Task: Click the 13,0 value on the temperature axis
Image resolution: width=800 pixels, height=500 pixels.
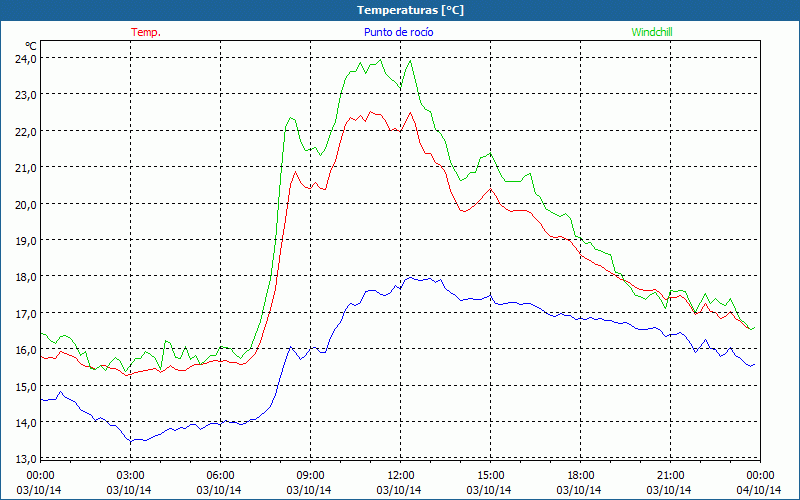Action: tap(26, 459)
